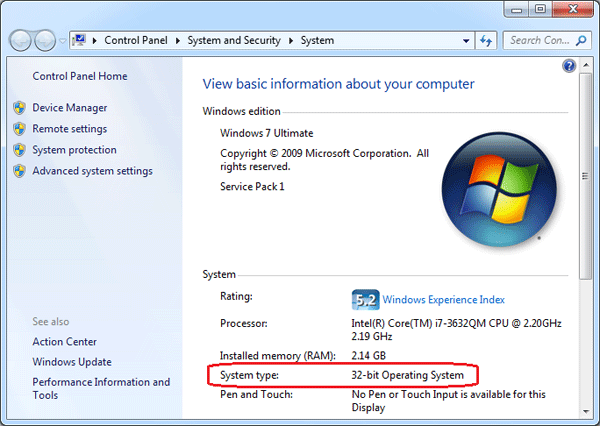
Task: Go to Control Panel Home
Action: 81,76
